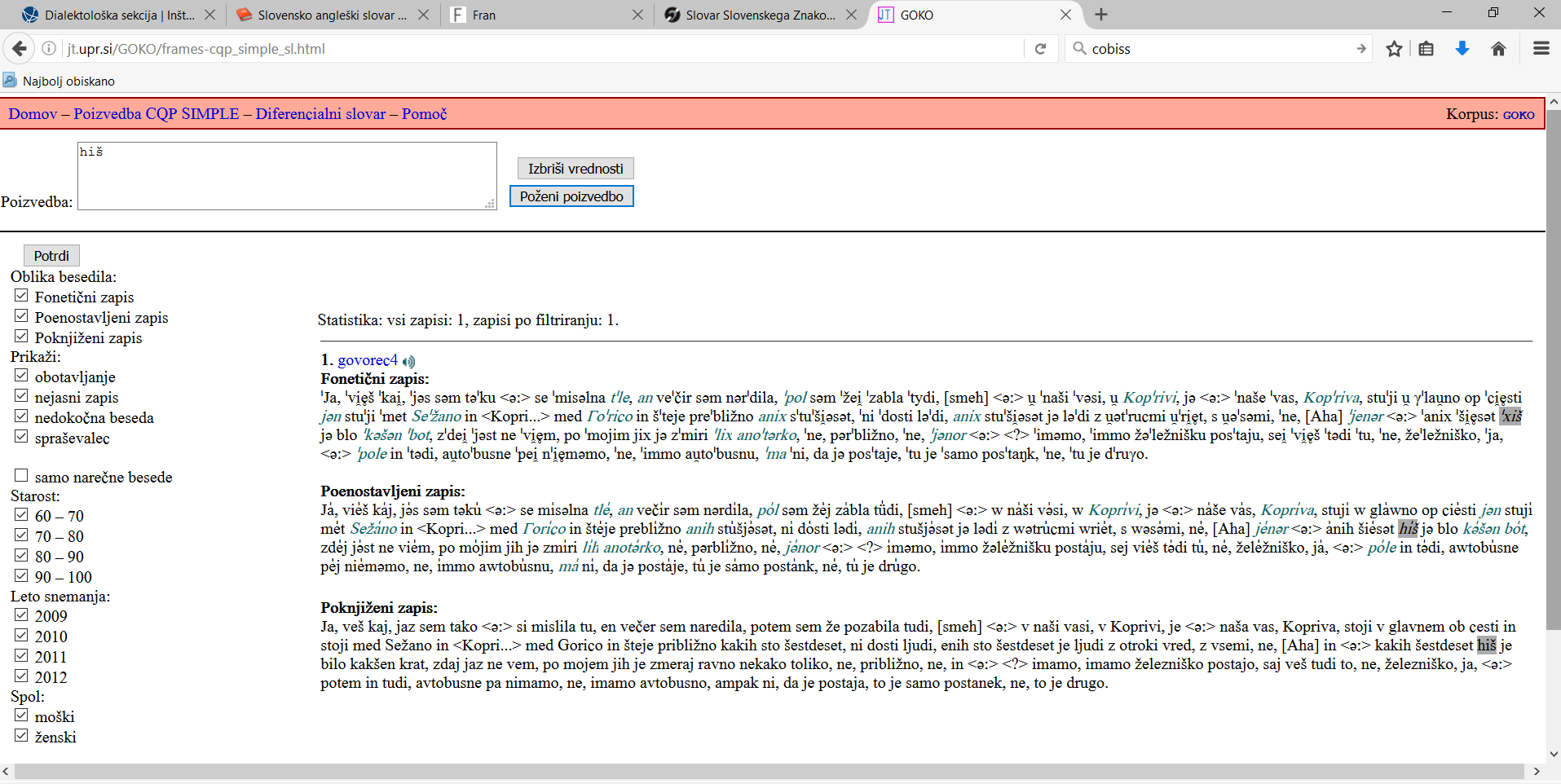Close the Slovar Slovenskega Znakovnega tab
The height and width of the screenshot is (784, 1561).
coord(851,15)
